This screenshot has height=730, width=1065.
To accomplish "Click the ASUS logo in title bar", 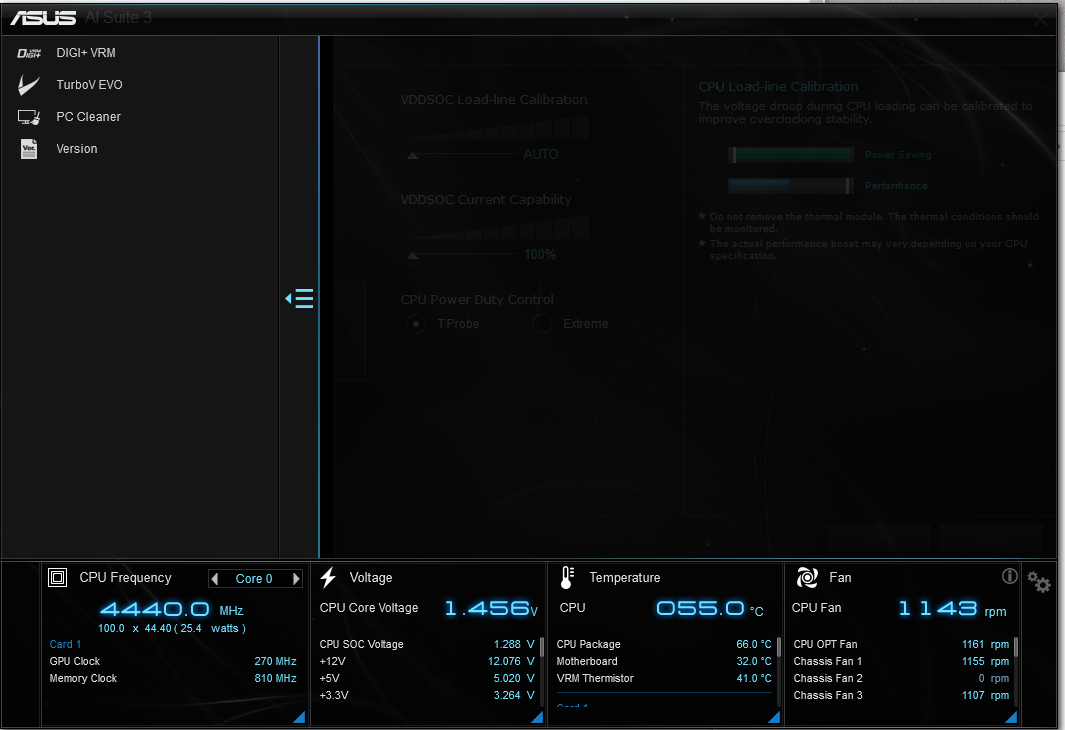I will point(43,18).
